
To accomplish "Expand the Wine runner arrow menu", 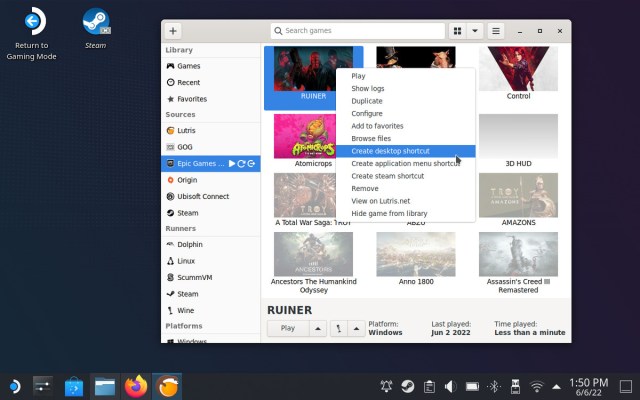I will click(x=356, y=328).
